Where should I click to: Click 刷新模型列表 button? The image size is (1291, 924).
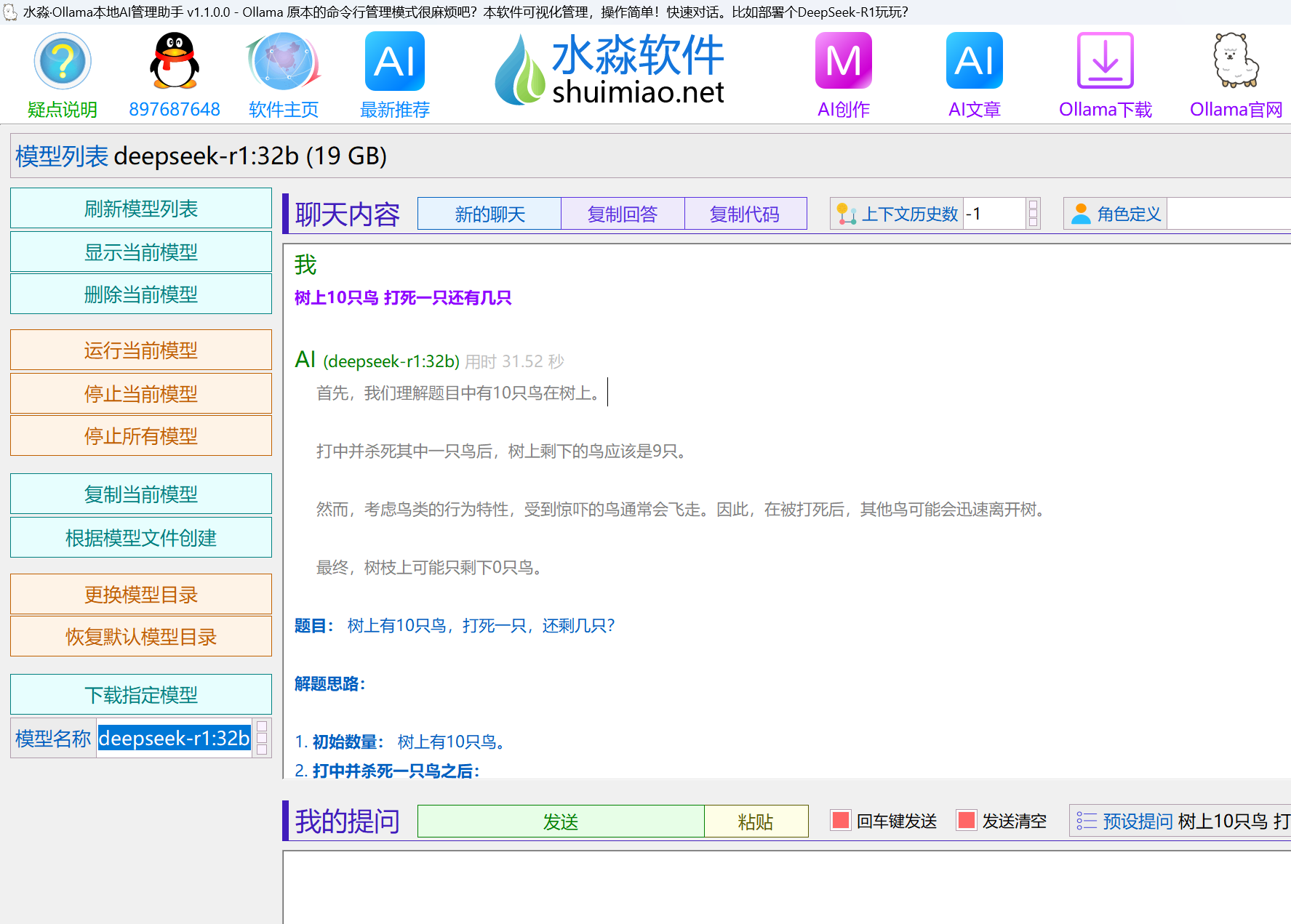[141, 209]
